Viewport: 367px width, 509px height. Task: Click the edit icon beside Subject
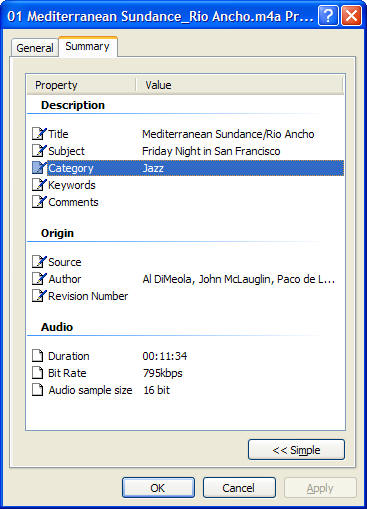tap(39, 151)
